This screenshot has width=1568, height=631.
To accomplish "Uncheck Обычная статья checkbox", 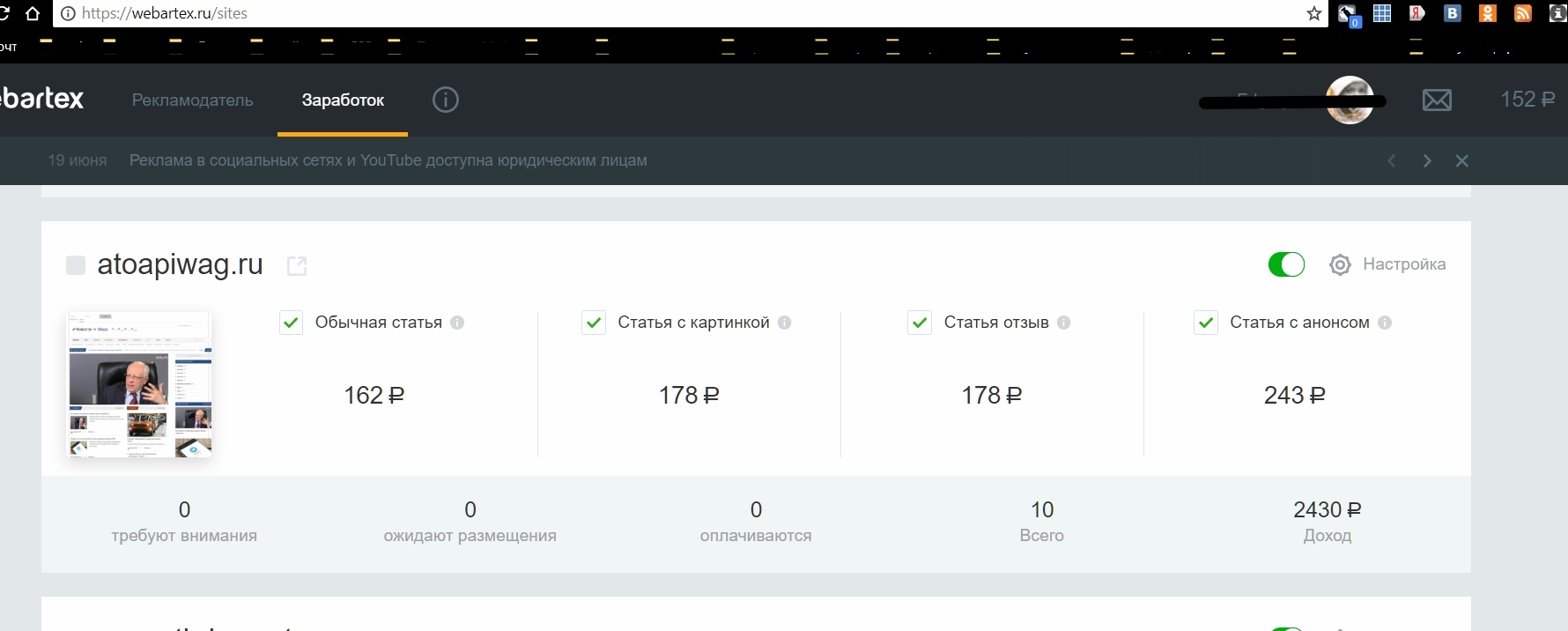I will click(292, 323).
